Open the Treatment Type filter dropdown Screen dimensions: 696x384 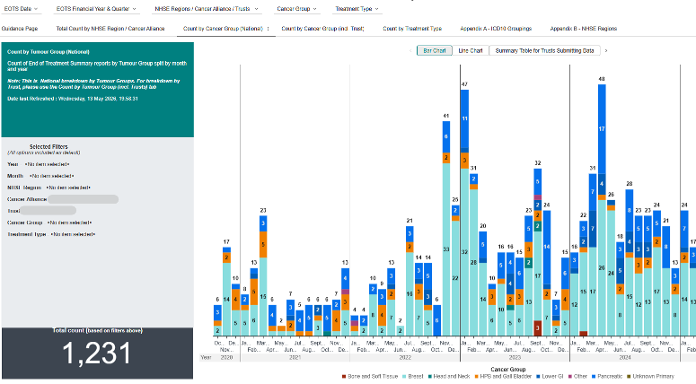[x=356, y=8]
